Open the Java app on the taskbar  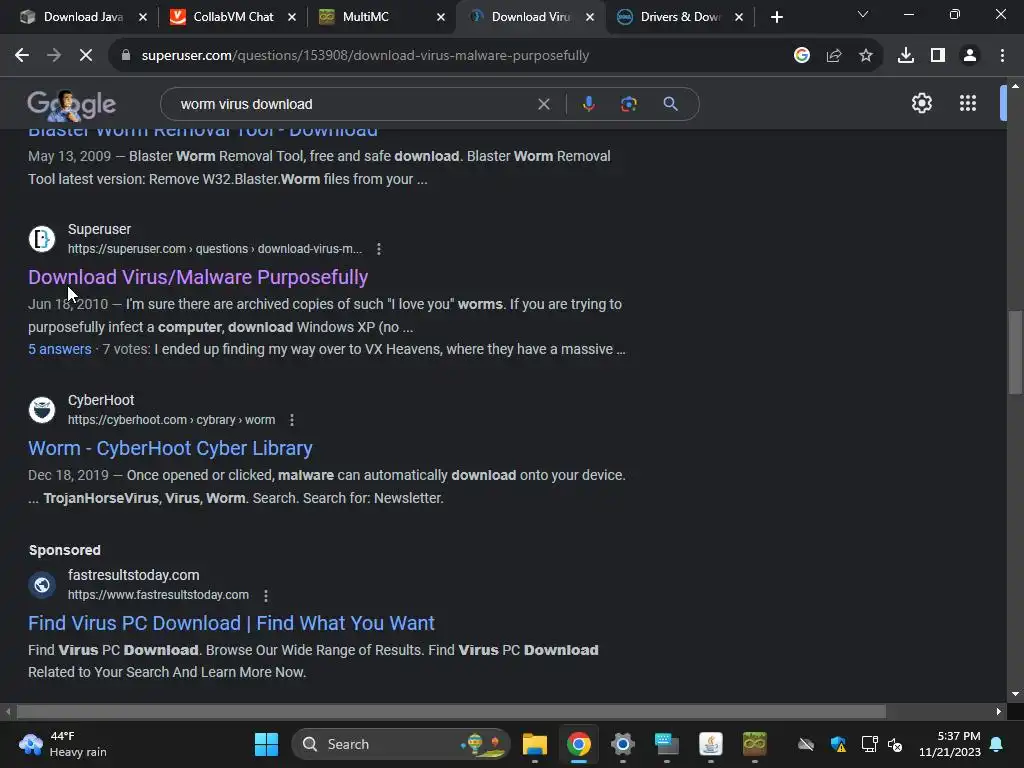pos(711,744)
